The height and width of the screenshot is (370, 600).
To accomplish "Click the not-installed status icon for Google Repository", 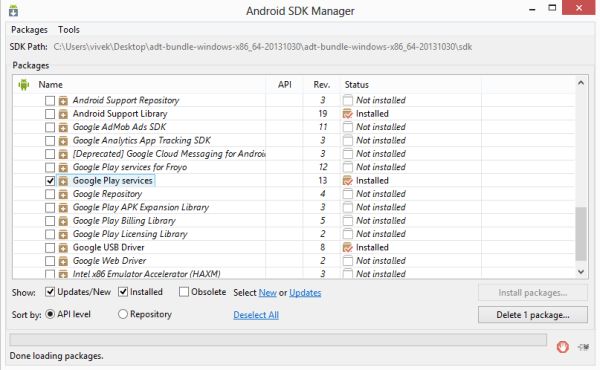I will tap(347, 194).
